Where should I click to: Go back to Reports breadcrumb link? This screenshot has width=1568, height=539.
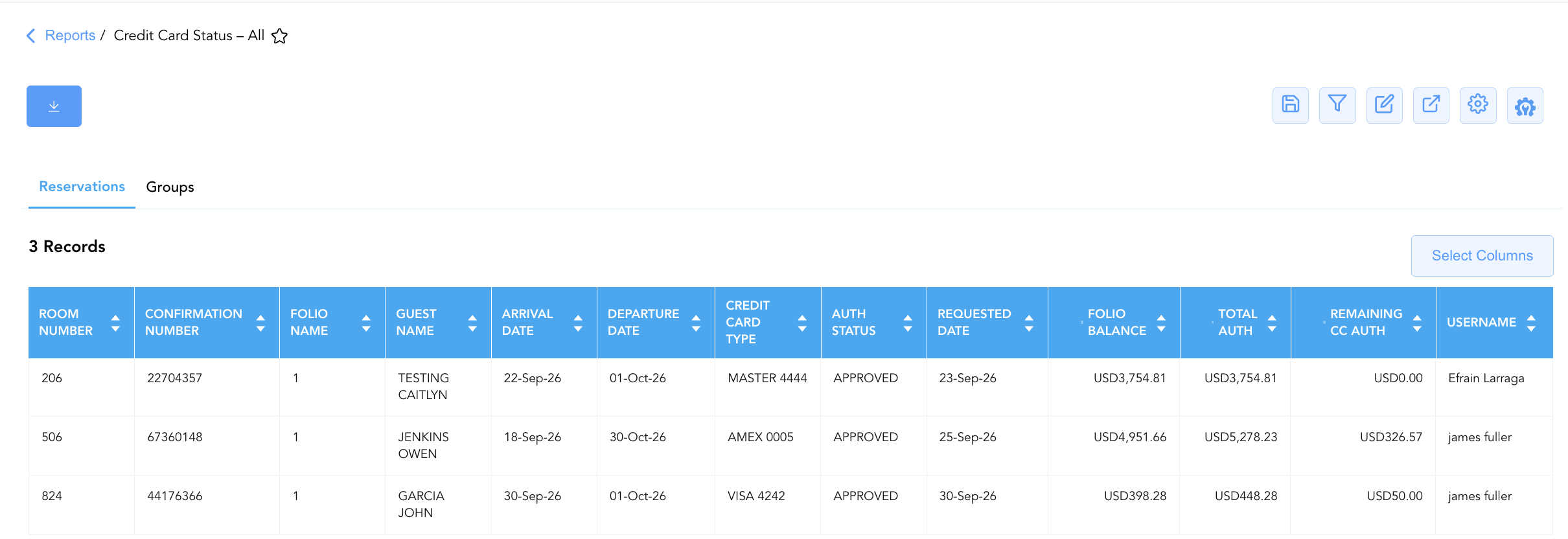(x=70, y=36)
